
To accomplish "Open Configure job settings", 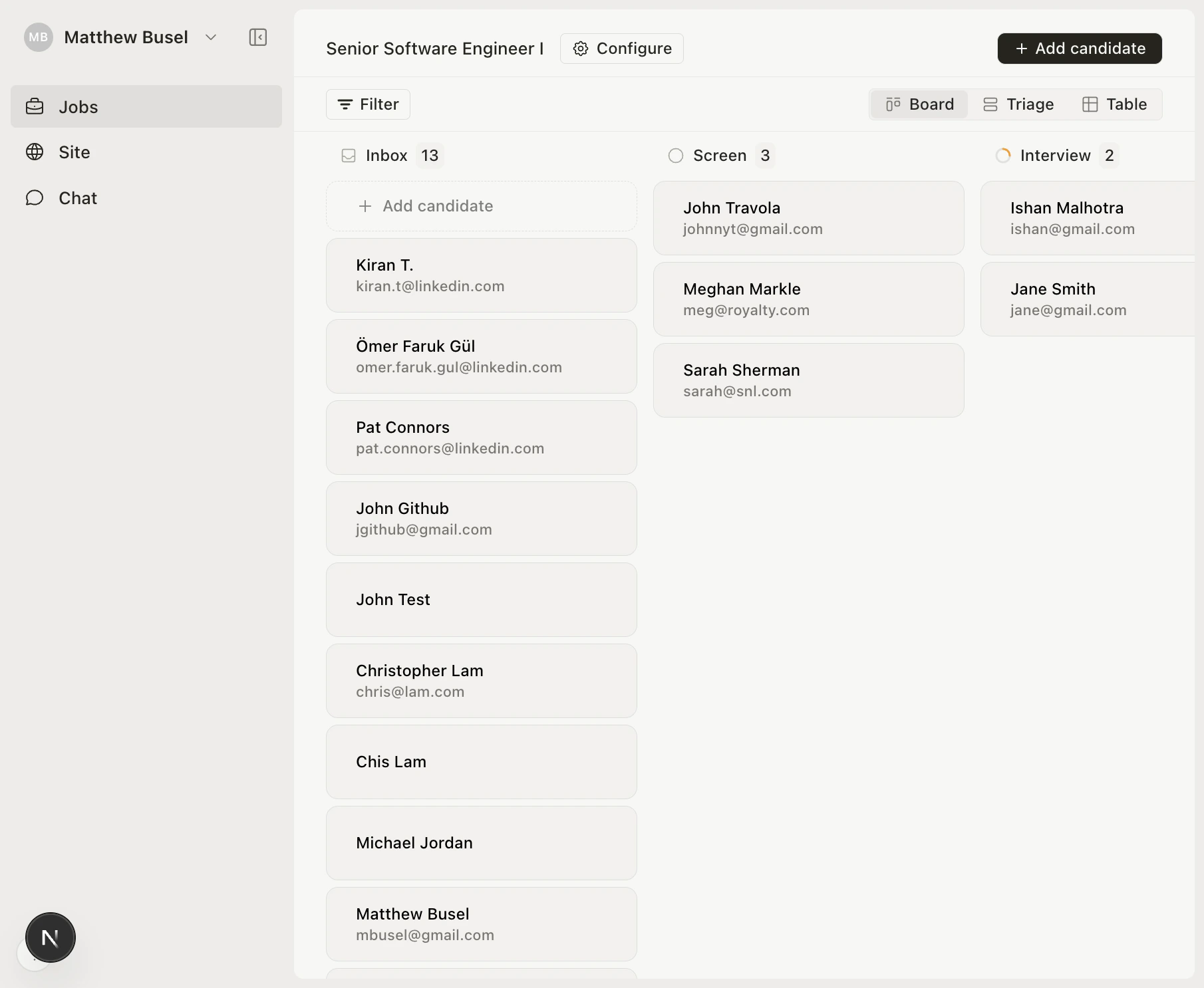I will pyautogui.click(x=622, y=49).
